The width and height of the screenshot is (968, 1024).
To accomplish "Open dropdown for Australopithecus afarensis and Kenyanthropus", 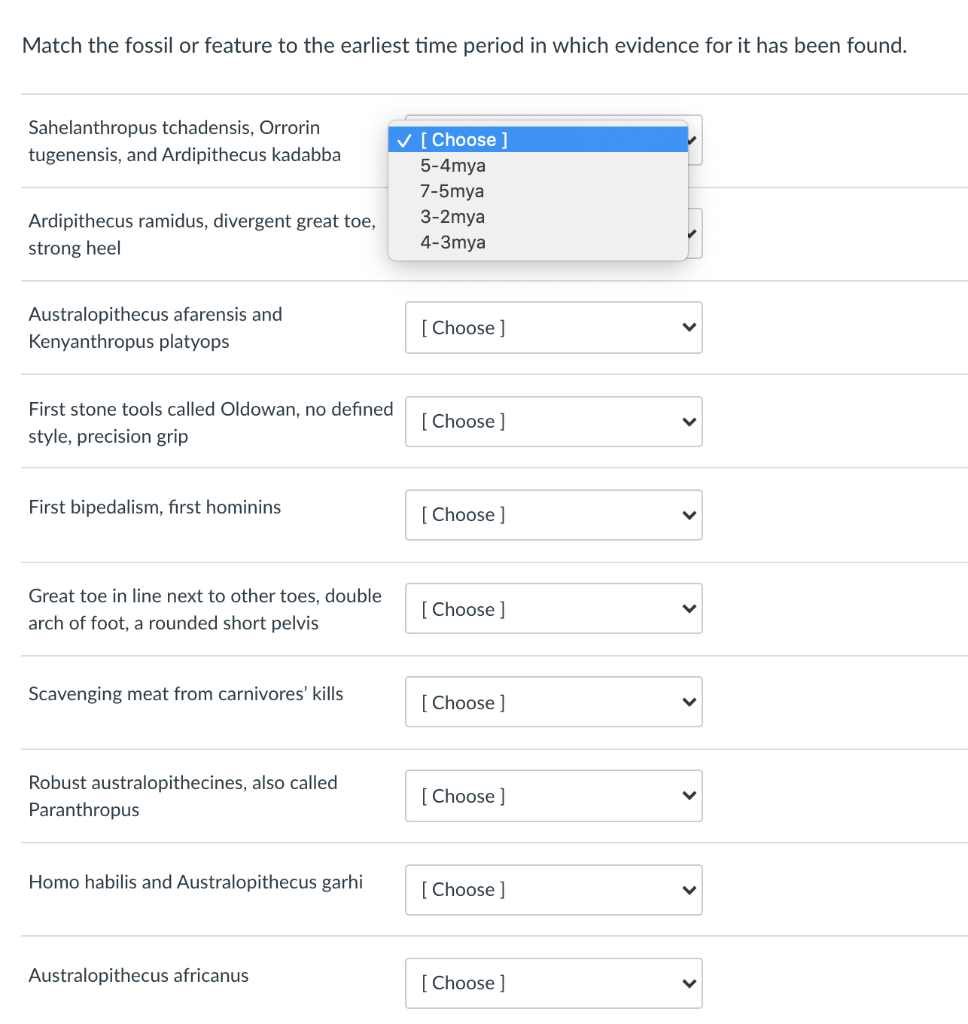I will (553, 328).
